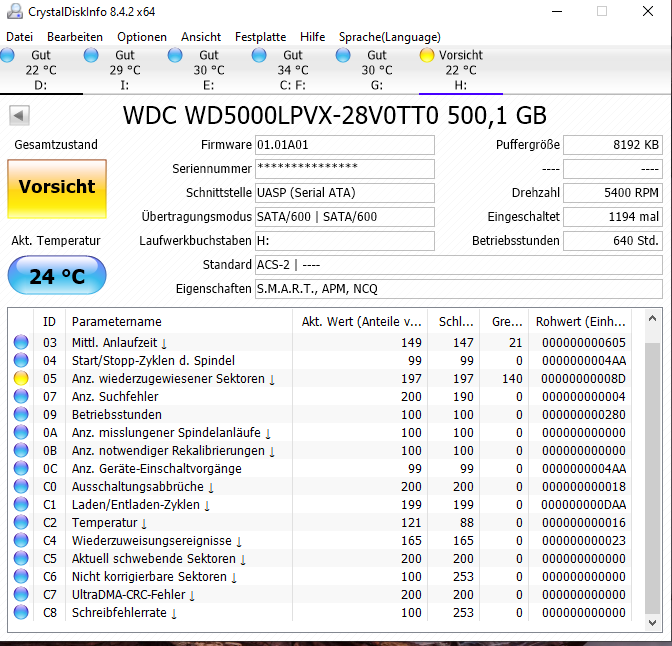Image resolution: width=672 pixels, height=646 pixels.
Task: Click the Rohwert column header
Action: pos(580,321)
